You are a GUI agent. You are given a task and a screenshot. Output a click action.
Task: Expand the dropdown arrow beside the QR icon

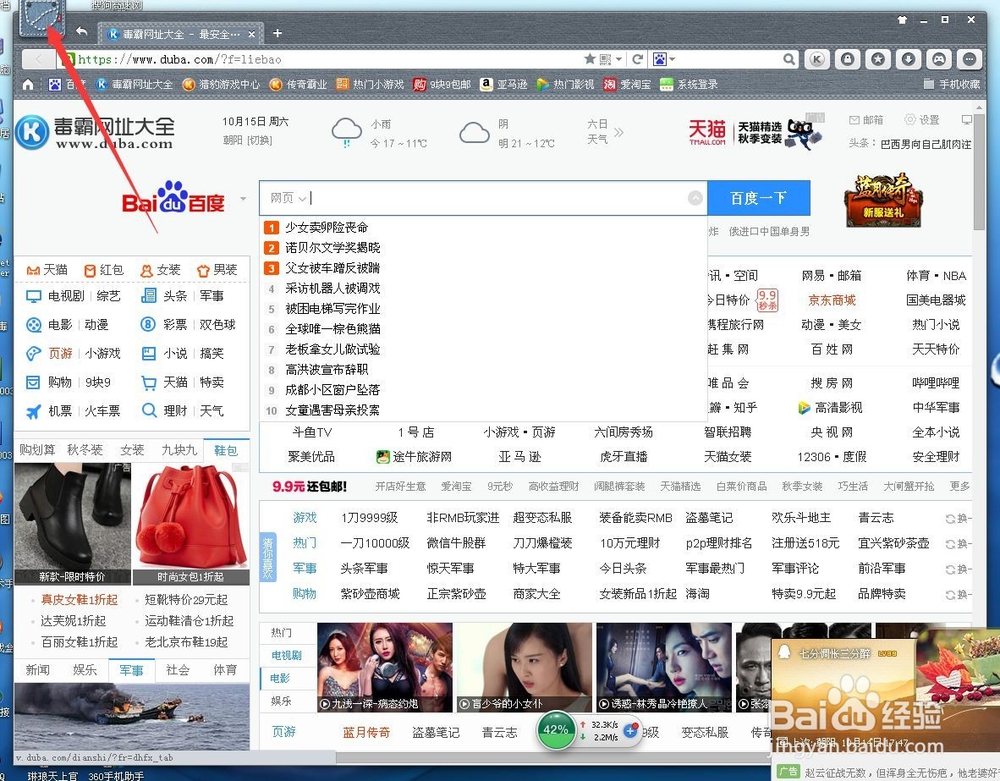(x=619, y=59)
